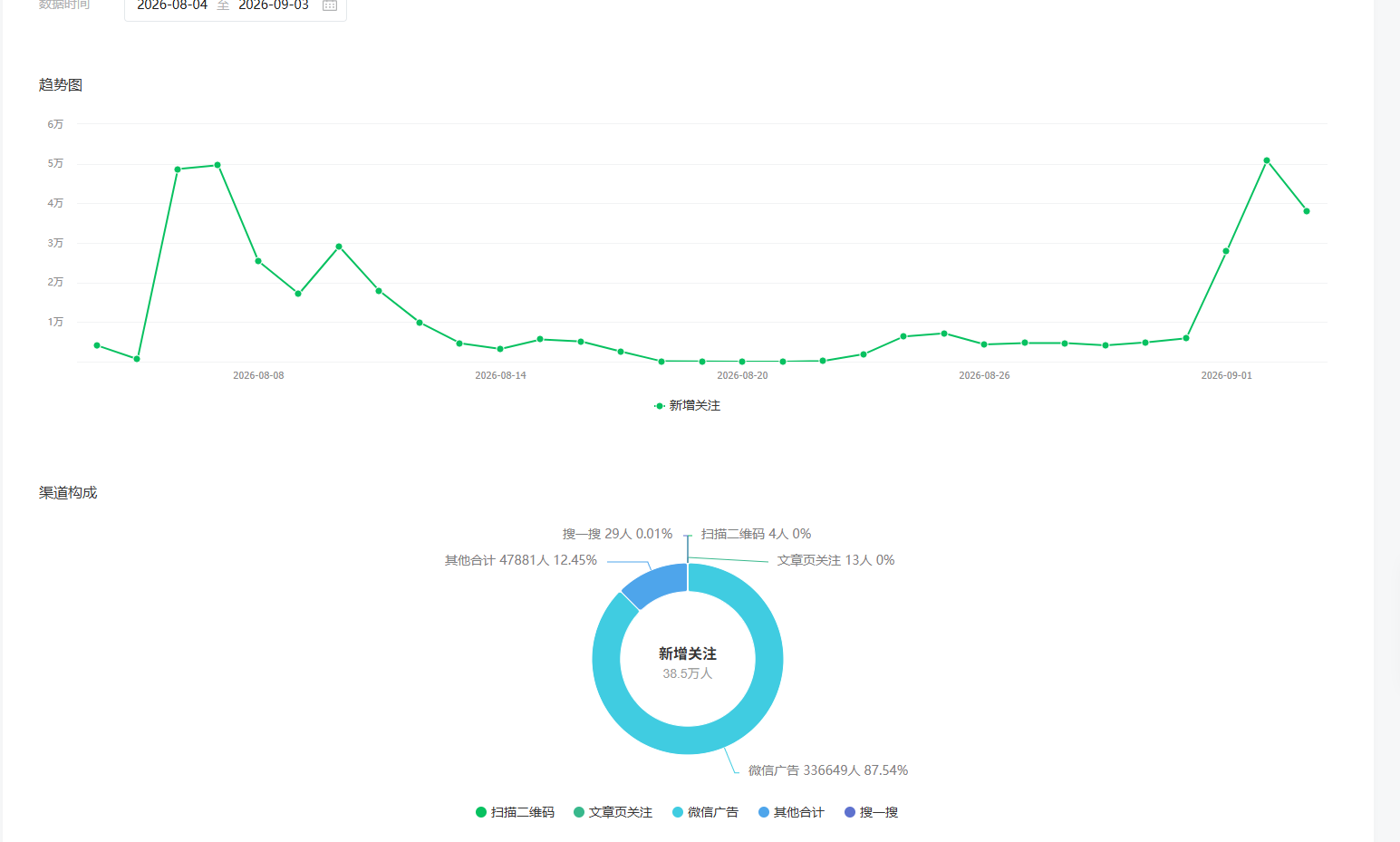Click end date 2026-09-03 field
The height and width of the screenshot is (842, 1400).
click(274, 5)
